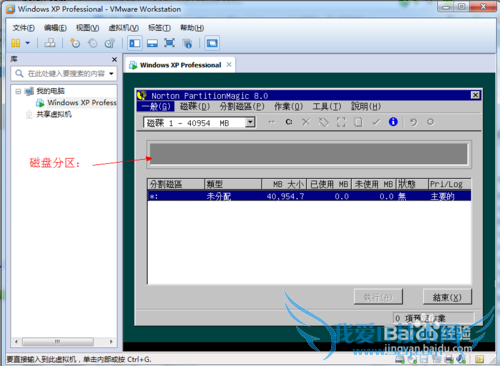Screen dimensions: 500x366
Task: Open the 磁碟(D) menu in PartitionMagic
Action: [195, 107]
